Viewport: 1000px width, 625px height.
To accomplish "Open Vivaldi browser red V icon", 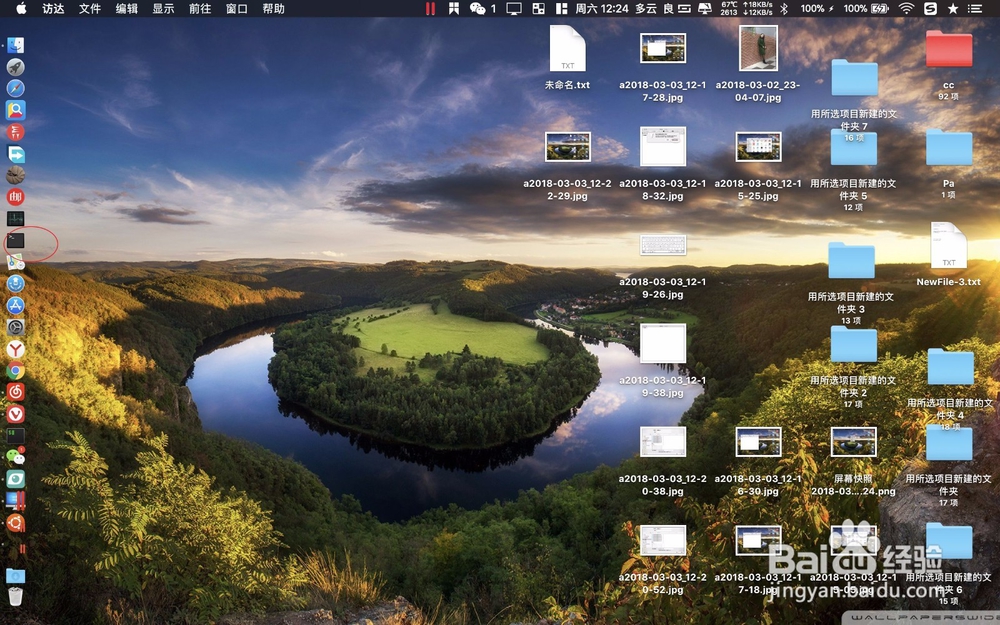I will point(15,414).
